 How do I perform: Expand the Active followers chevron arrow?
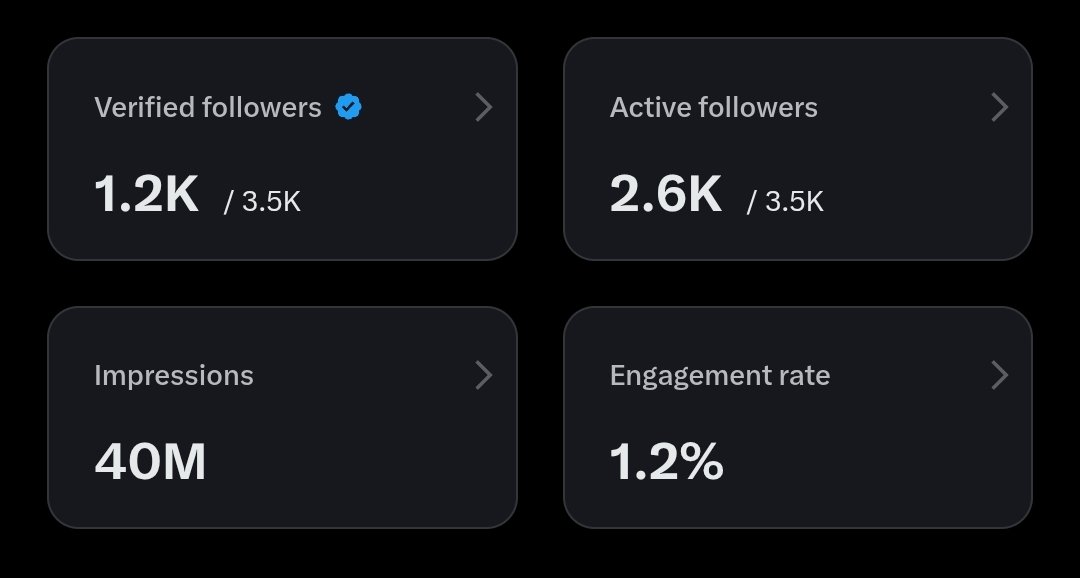[999, 107]
